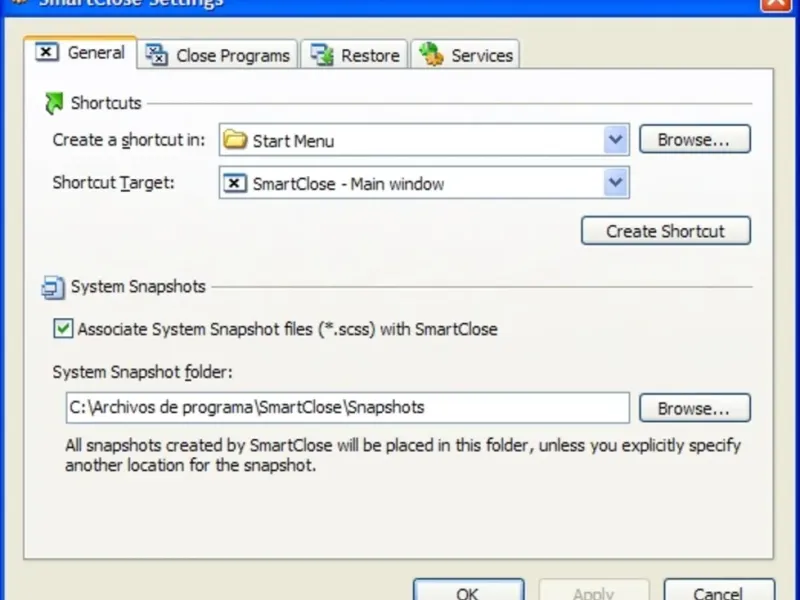The width and height of the screenshot is (800, 600).
Task: Click the Restore tab icon
Action: [x=322, y=55]
